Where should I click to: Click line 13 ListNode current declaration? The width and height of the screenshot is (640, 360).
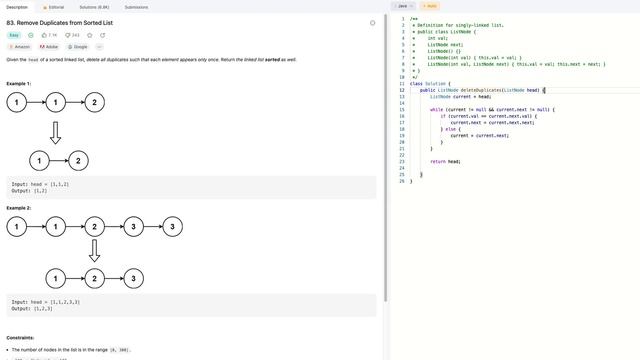[x=460, y=97]
